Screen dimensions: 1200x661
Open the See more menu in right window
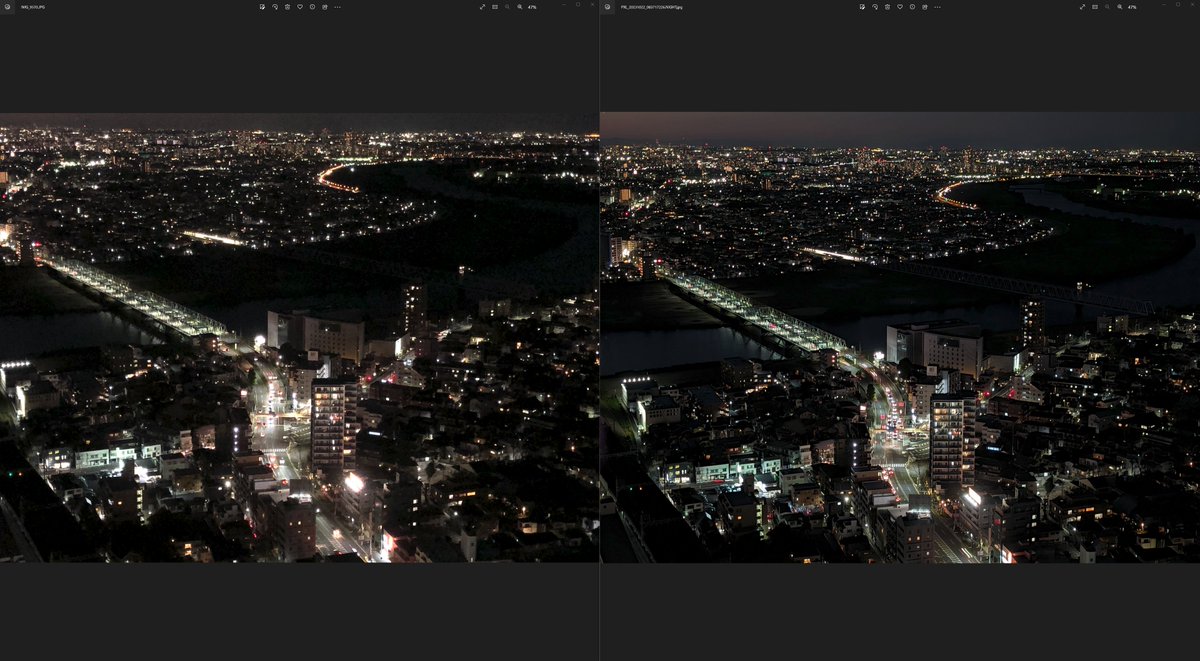tap(937, 7)
